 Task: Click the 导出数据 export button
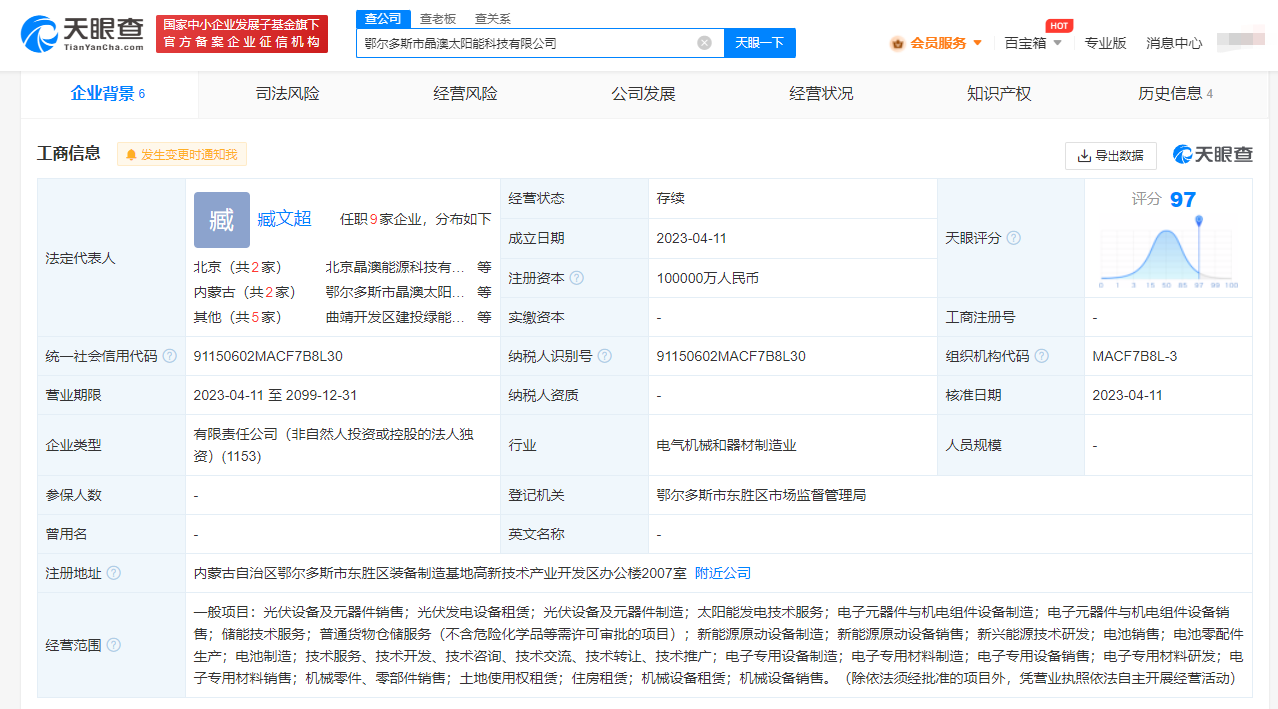pyautogui.click(x=1111, y=155)
